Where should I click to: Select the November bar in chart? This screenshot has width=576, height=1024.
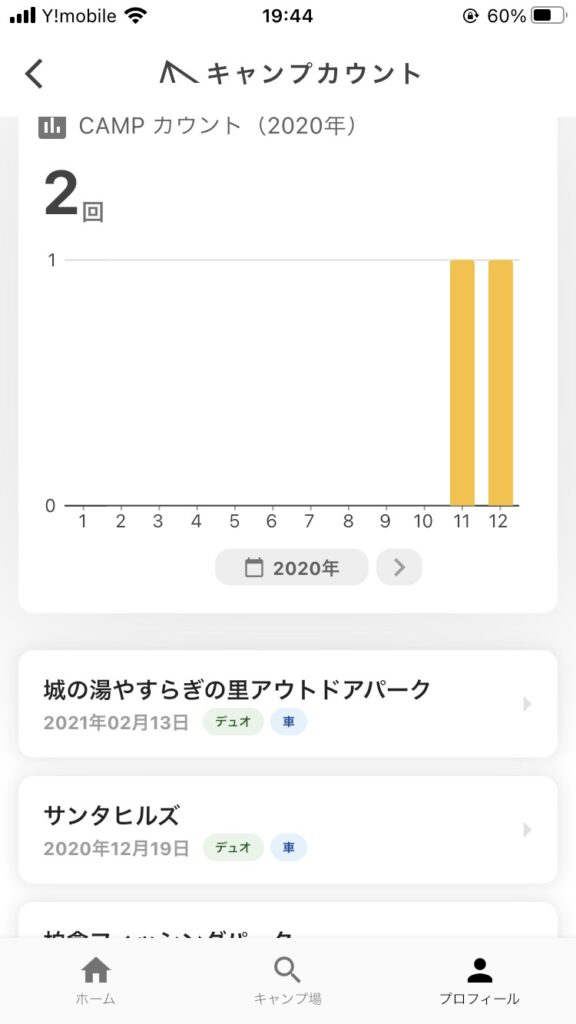pos(462,383)
